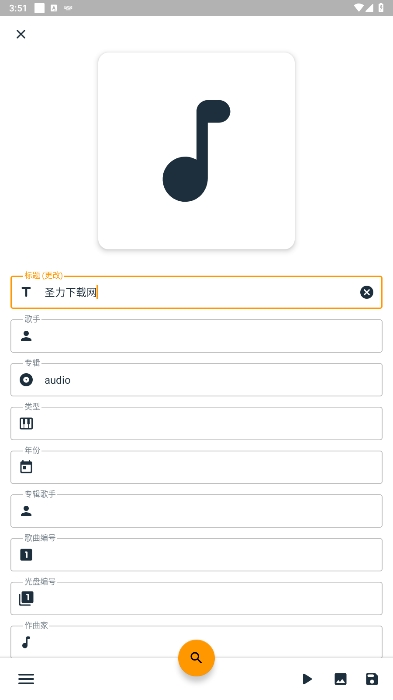Select the genre (类型) field
Screen dimensions: 393x700
tap(196, 424)
